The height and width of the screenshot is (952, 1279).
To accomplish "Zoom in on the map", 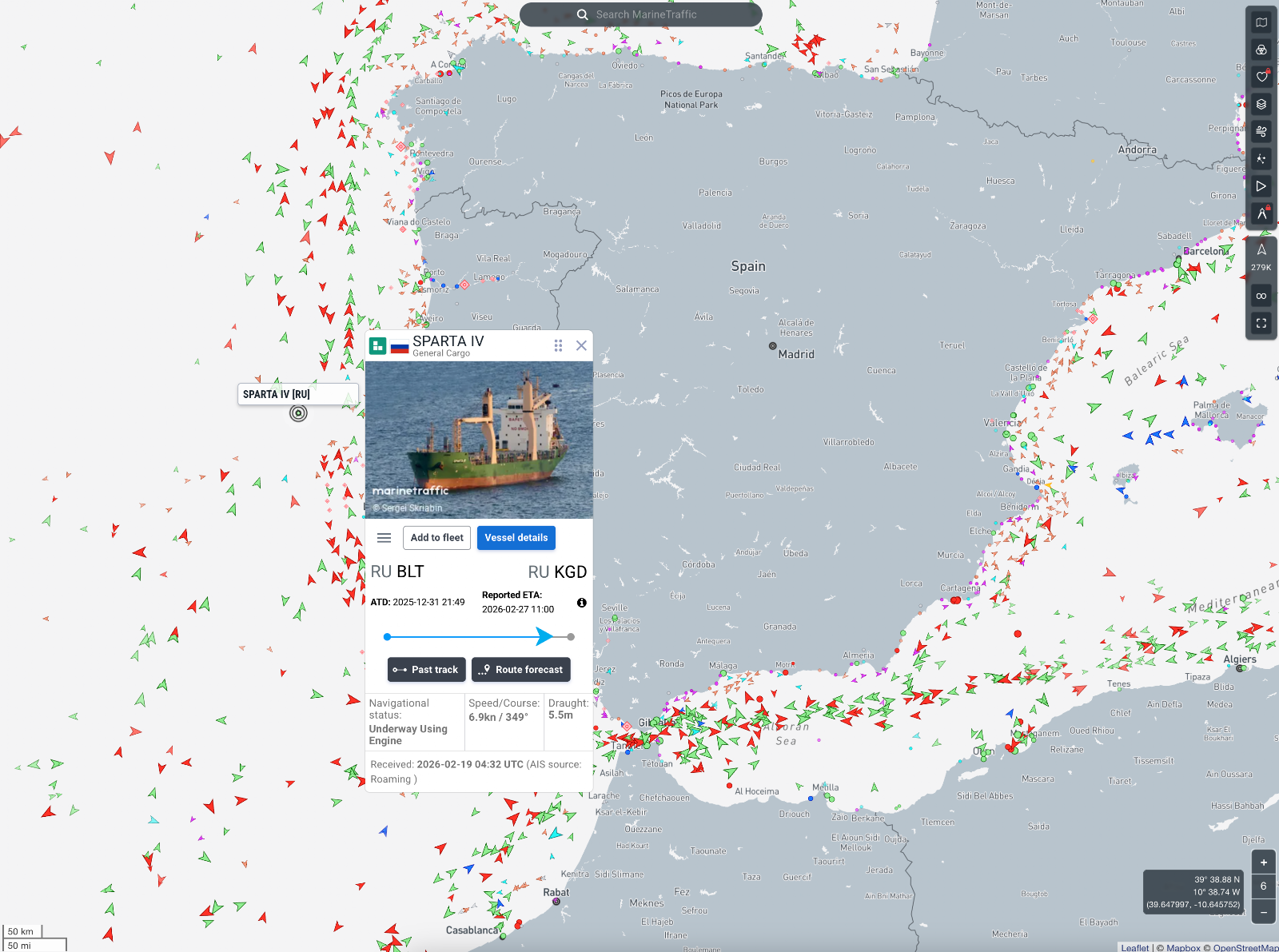I will 1264,862.
